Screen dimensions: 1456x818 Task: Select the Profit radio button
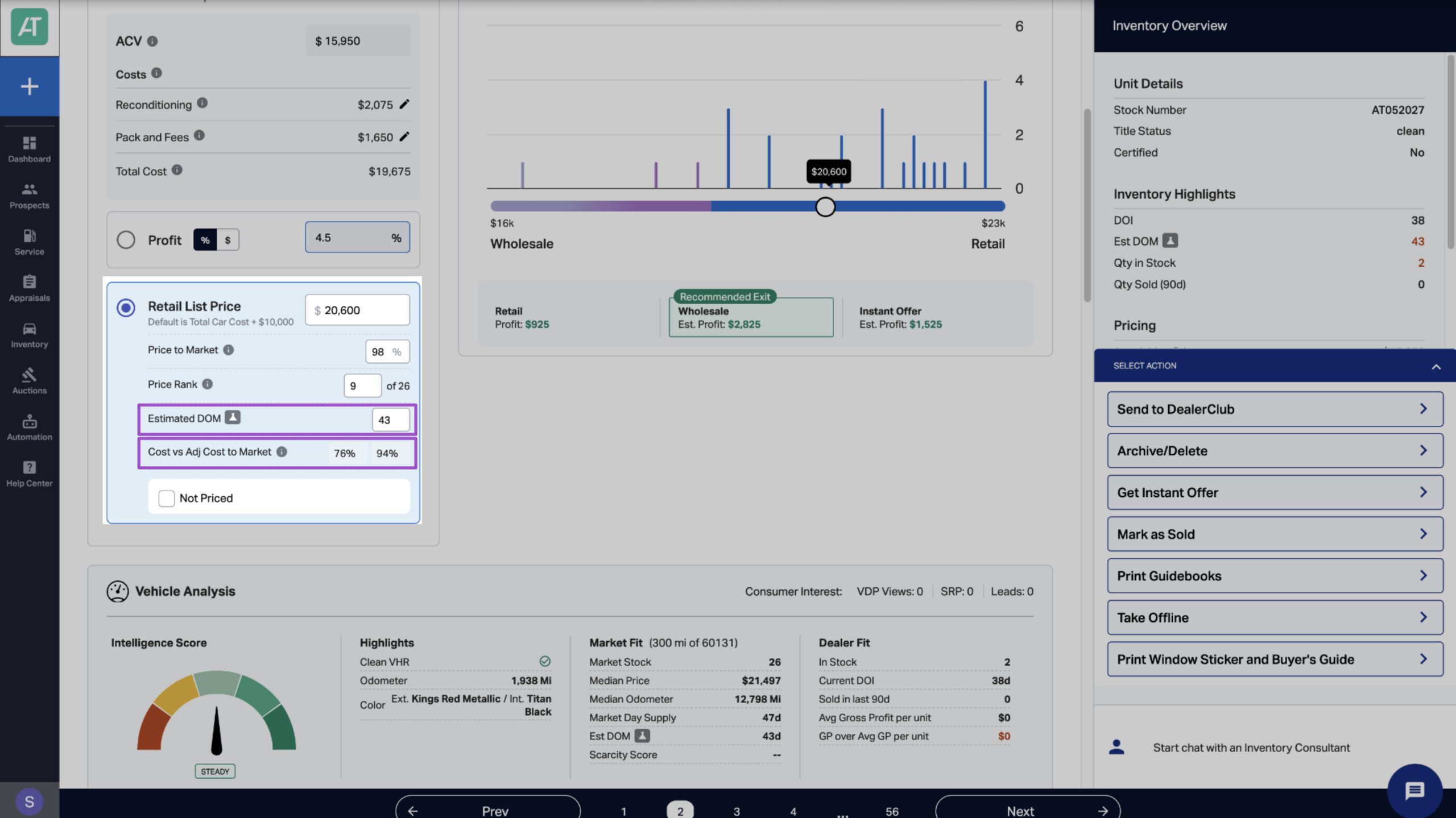(x=126, y=240)
